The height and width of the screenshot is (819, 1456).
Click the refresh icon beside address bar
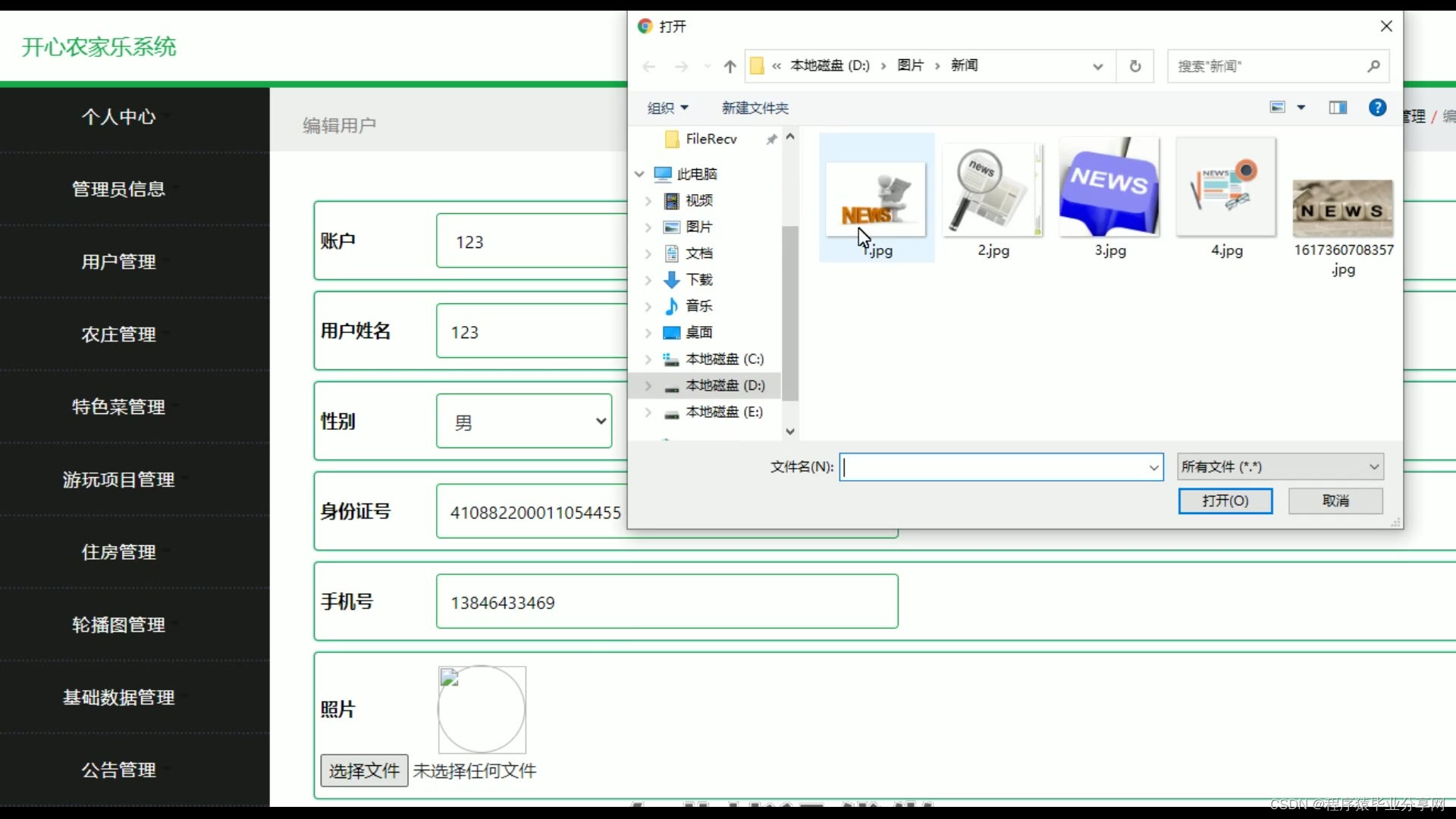tap(1135, 67)
